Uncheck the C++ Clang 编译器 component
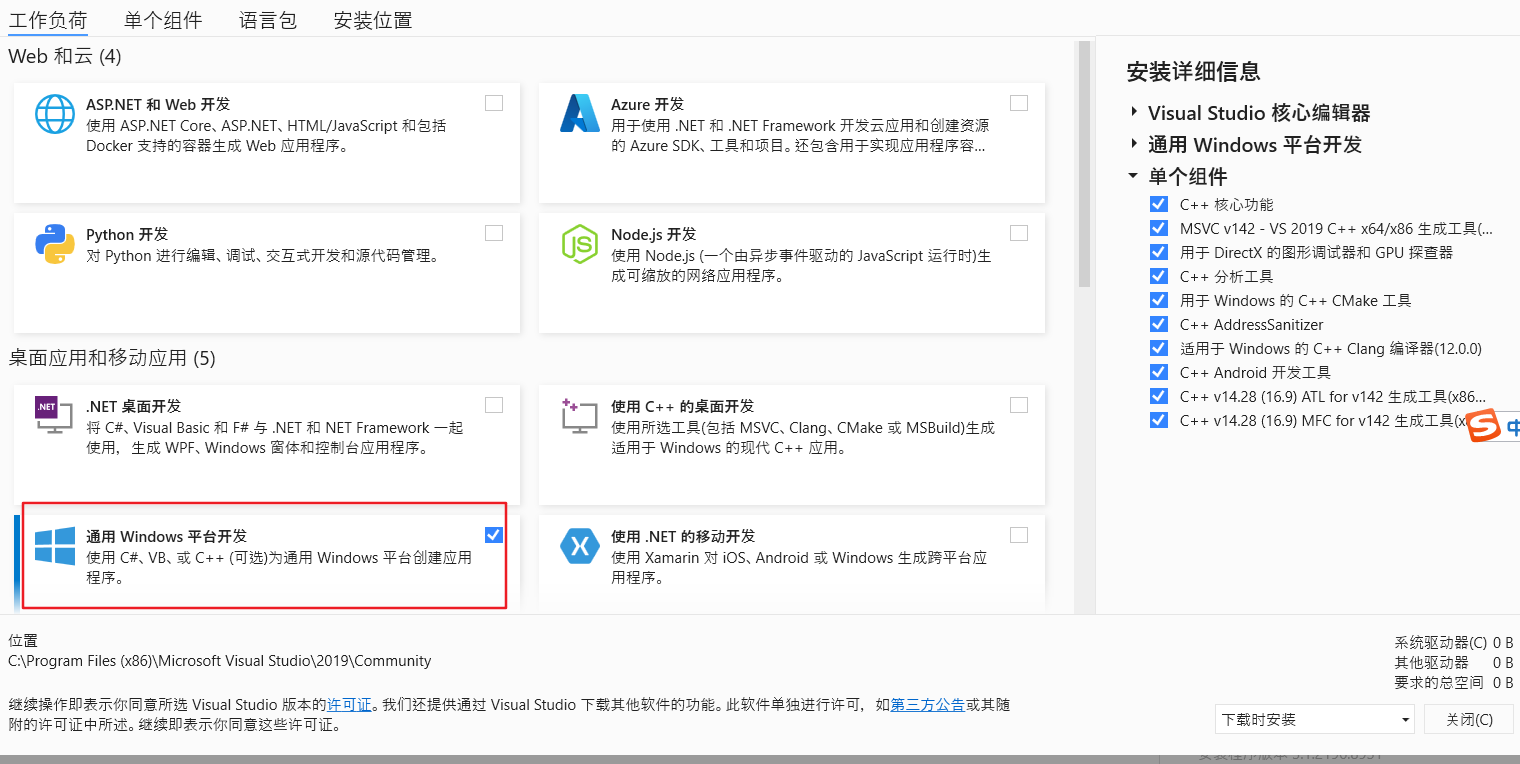 pos(1159,348)
